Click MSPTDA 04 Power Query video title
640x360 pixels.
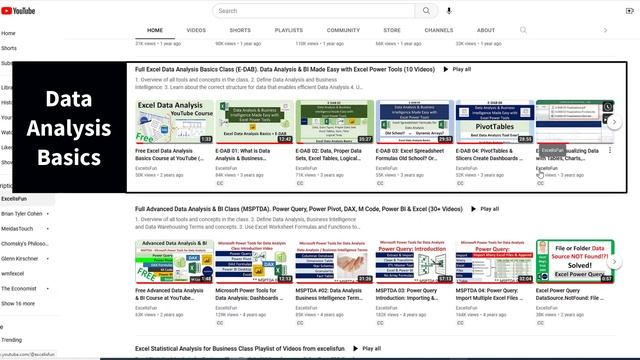coord(489,294)
